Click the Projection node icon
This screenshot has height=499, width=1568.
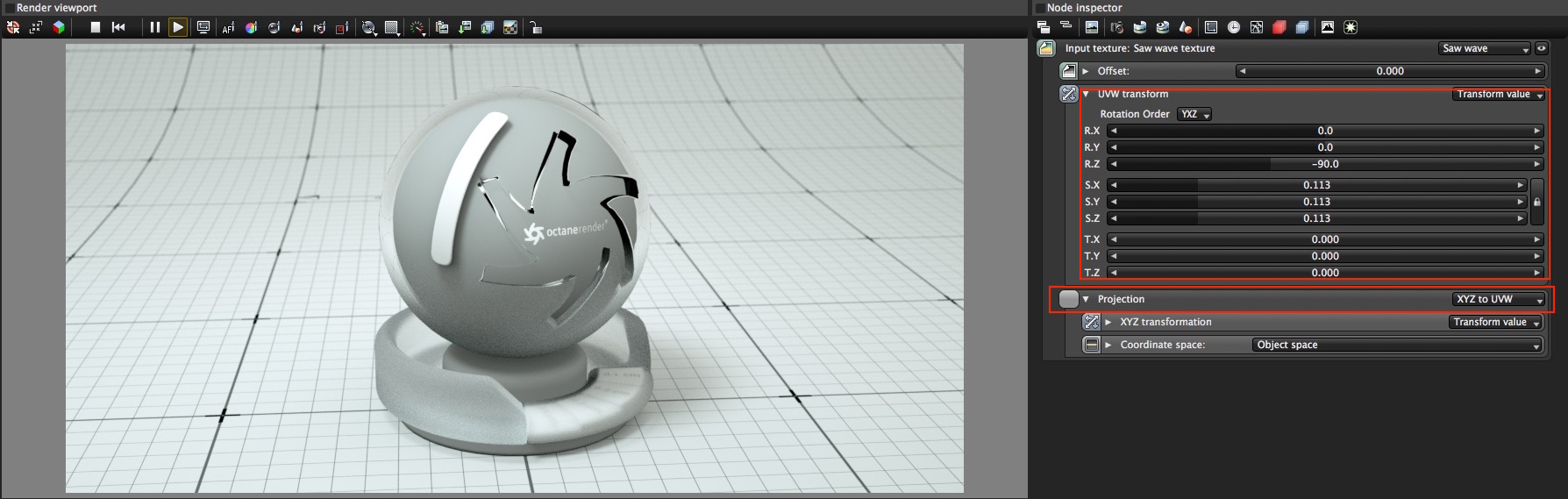[x=1068, y=299]
